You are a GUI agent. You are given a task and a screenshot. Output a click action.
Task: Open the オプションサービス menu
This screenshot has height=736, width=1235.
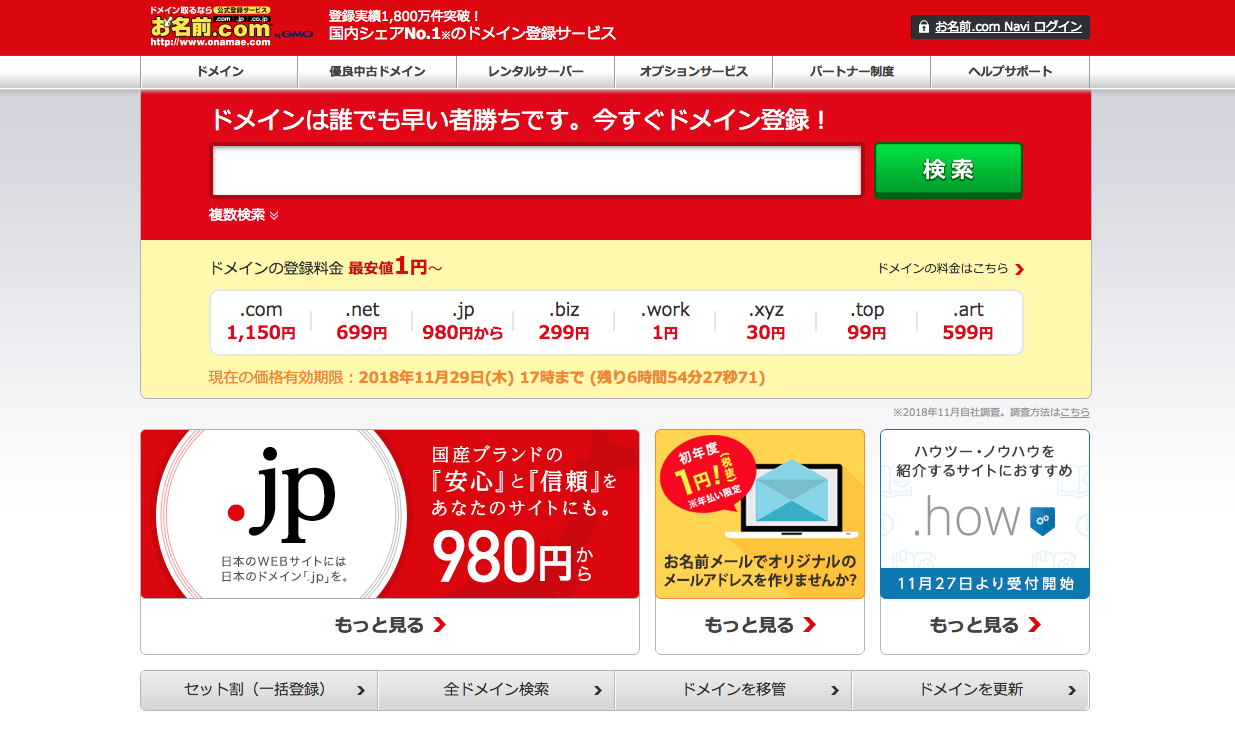[693, 72]
